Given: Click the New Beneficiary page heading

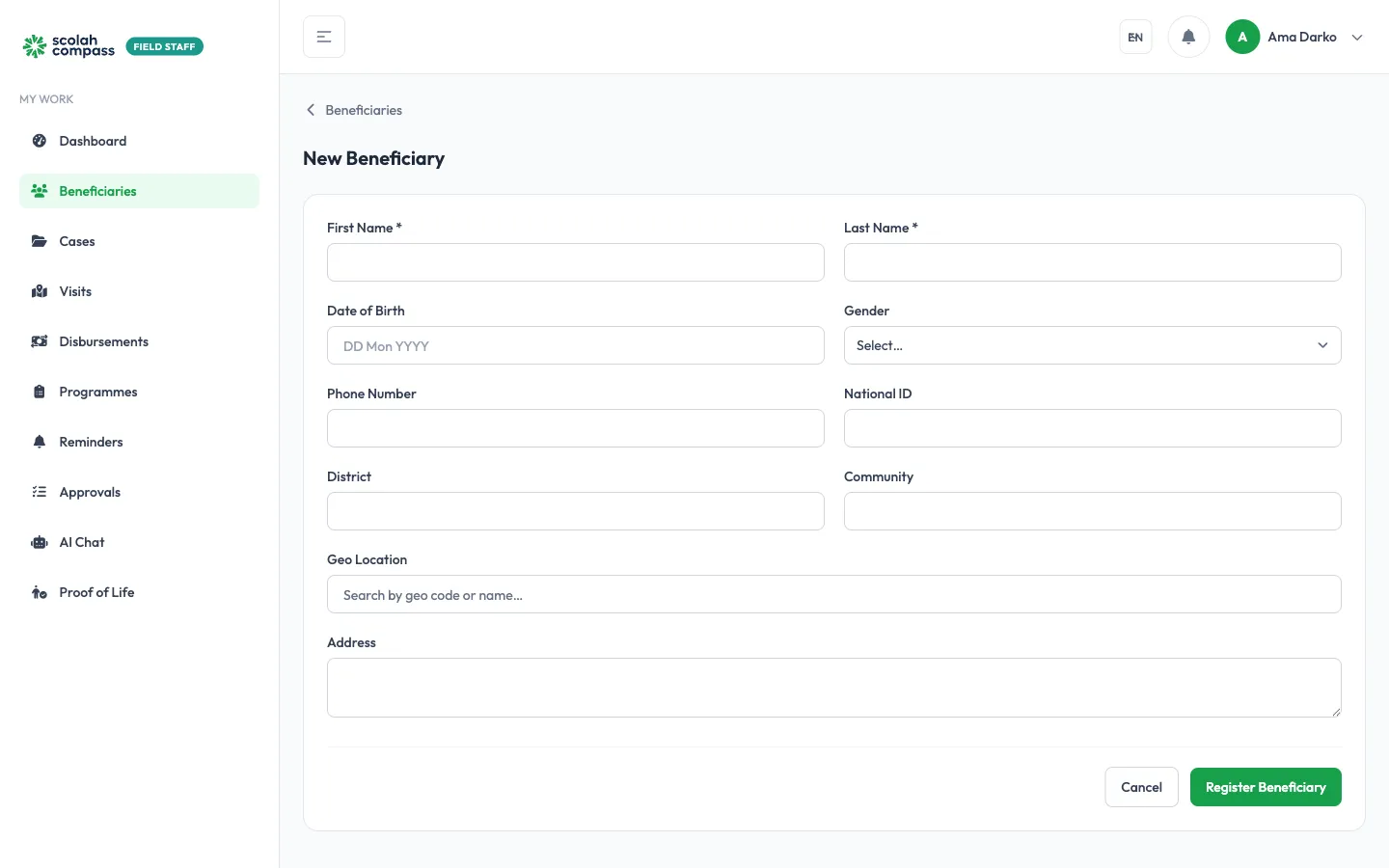Looking at the screenshot, I should click(373, 158).
